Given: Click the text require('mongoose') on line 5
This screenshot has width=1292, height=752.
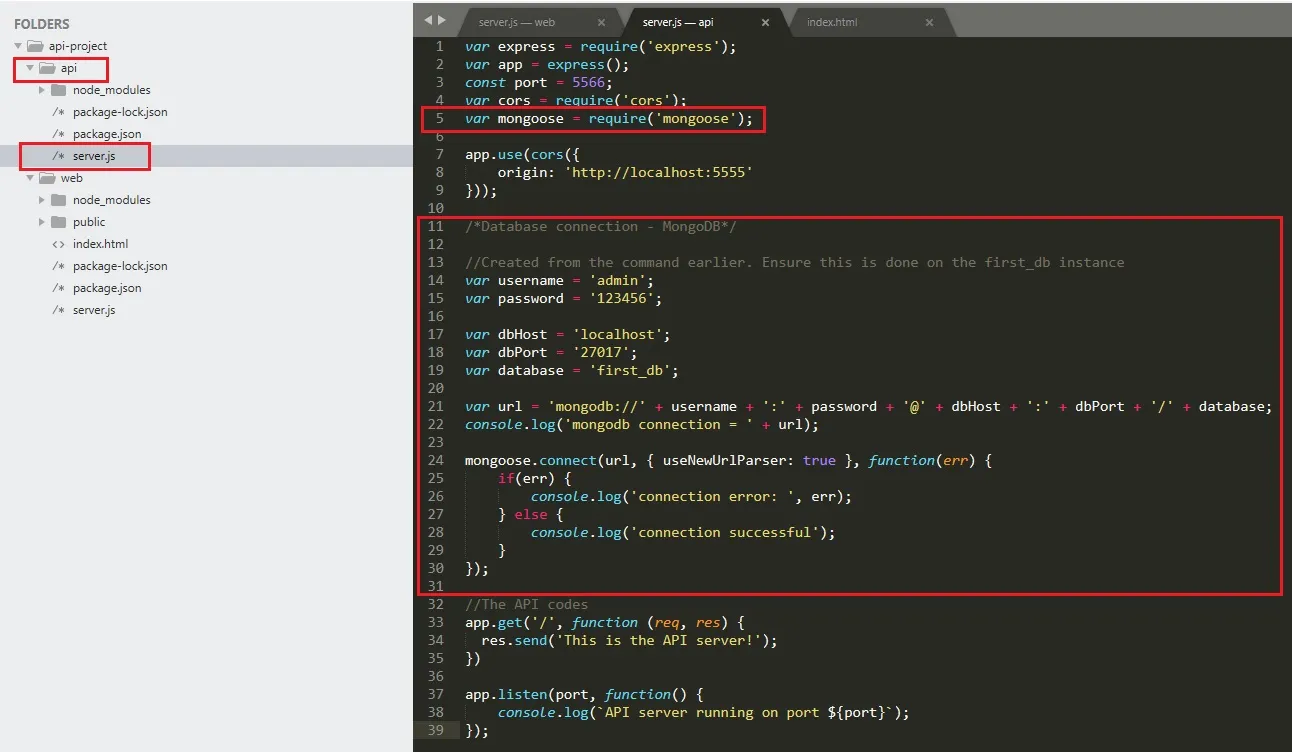Looking at the screenshot, I should (x=667, y=118).
